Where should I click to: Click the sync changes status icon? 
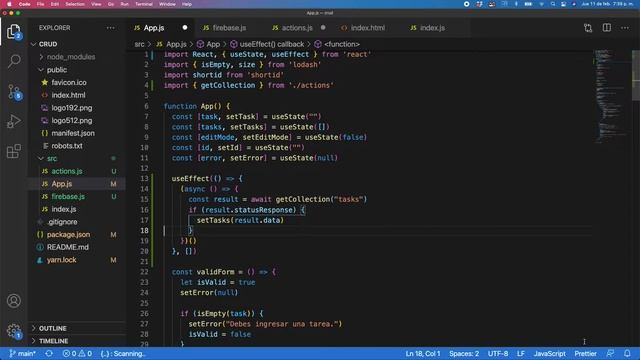(49, 353)
